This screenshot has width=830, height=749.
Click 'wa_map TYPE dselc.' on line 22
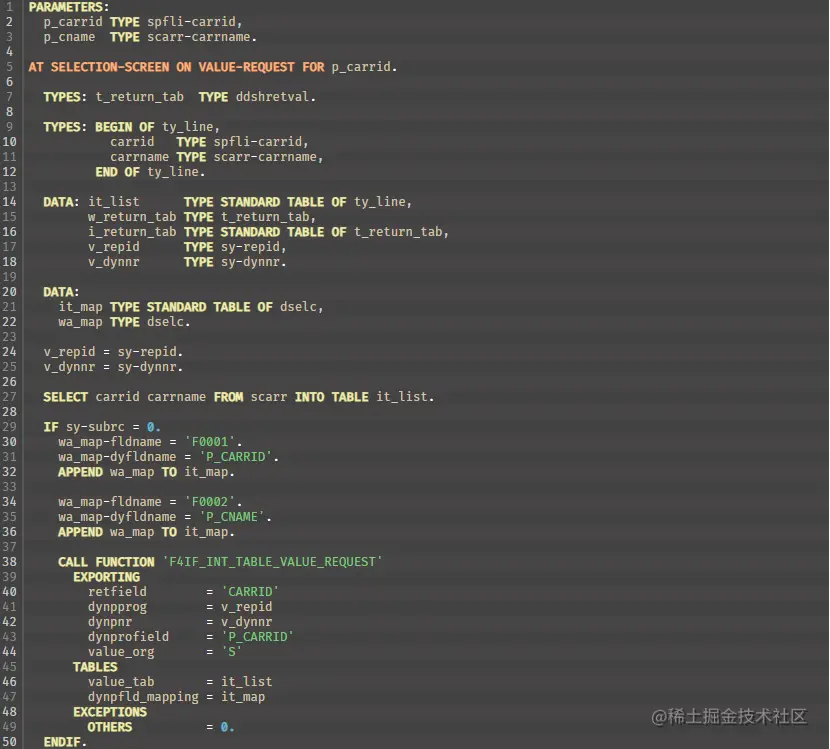coord(124,322)
